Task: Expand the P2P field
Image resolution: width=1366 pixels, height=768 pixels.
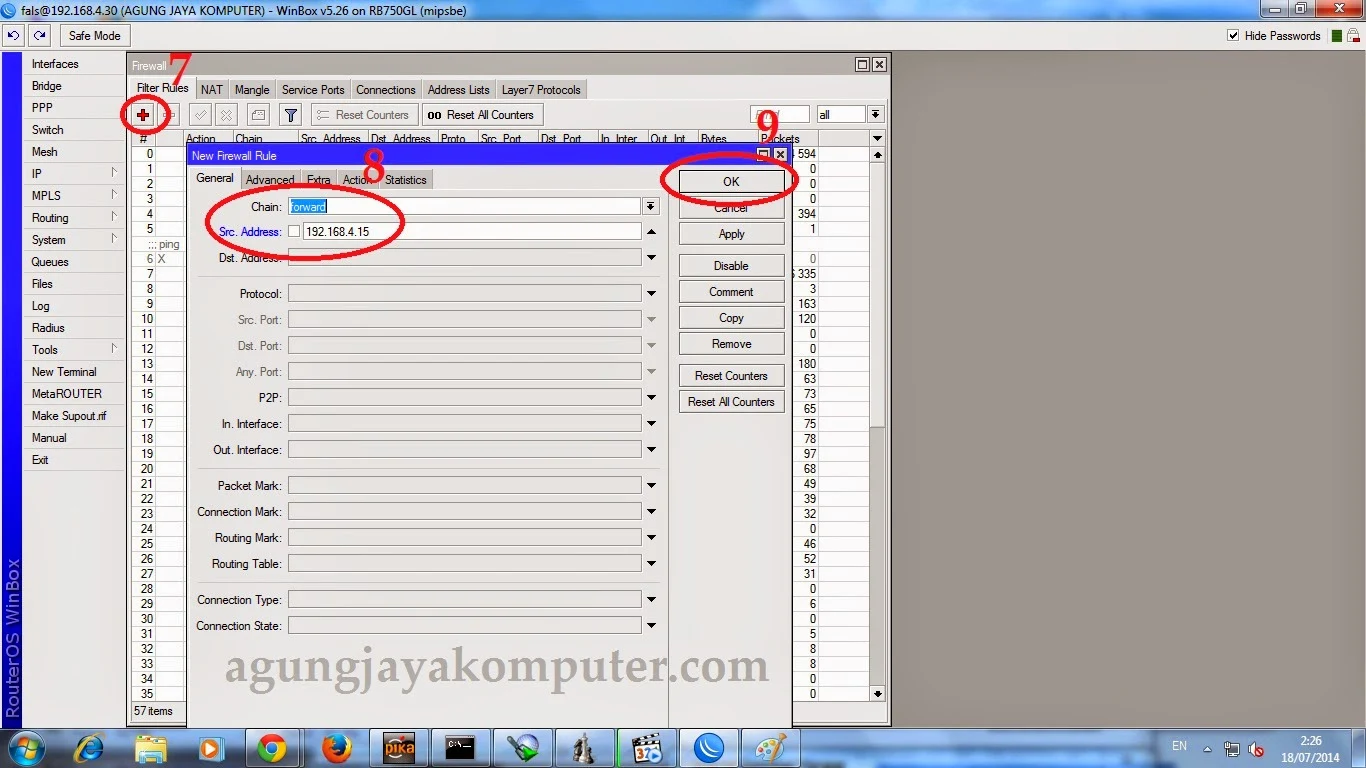Action: 651,398
